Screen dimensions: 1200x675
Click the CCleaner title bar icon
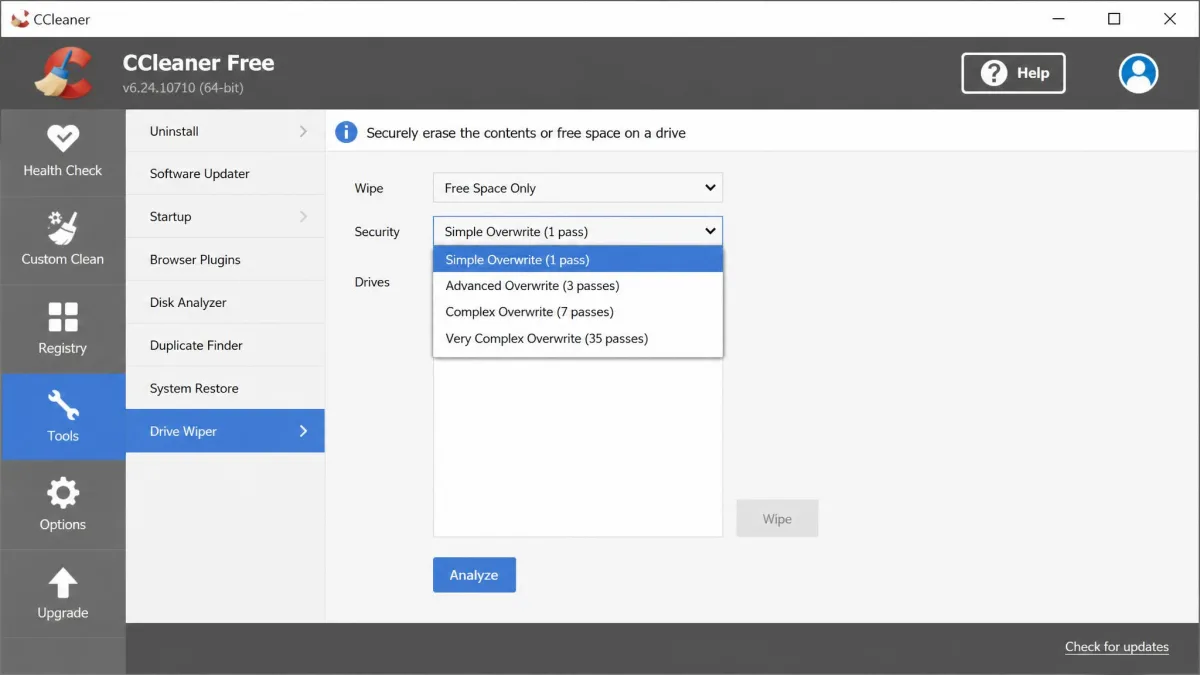(20, 19)
